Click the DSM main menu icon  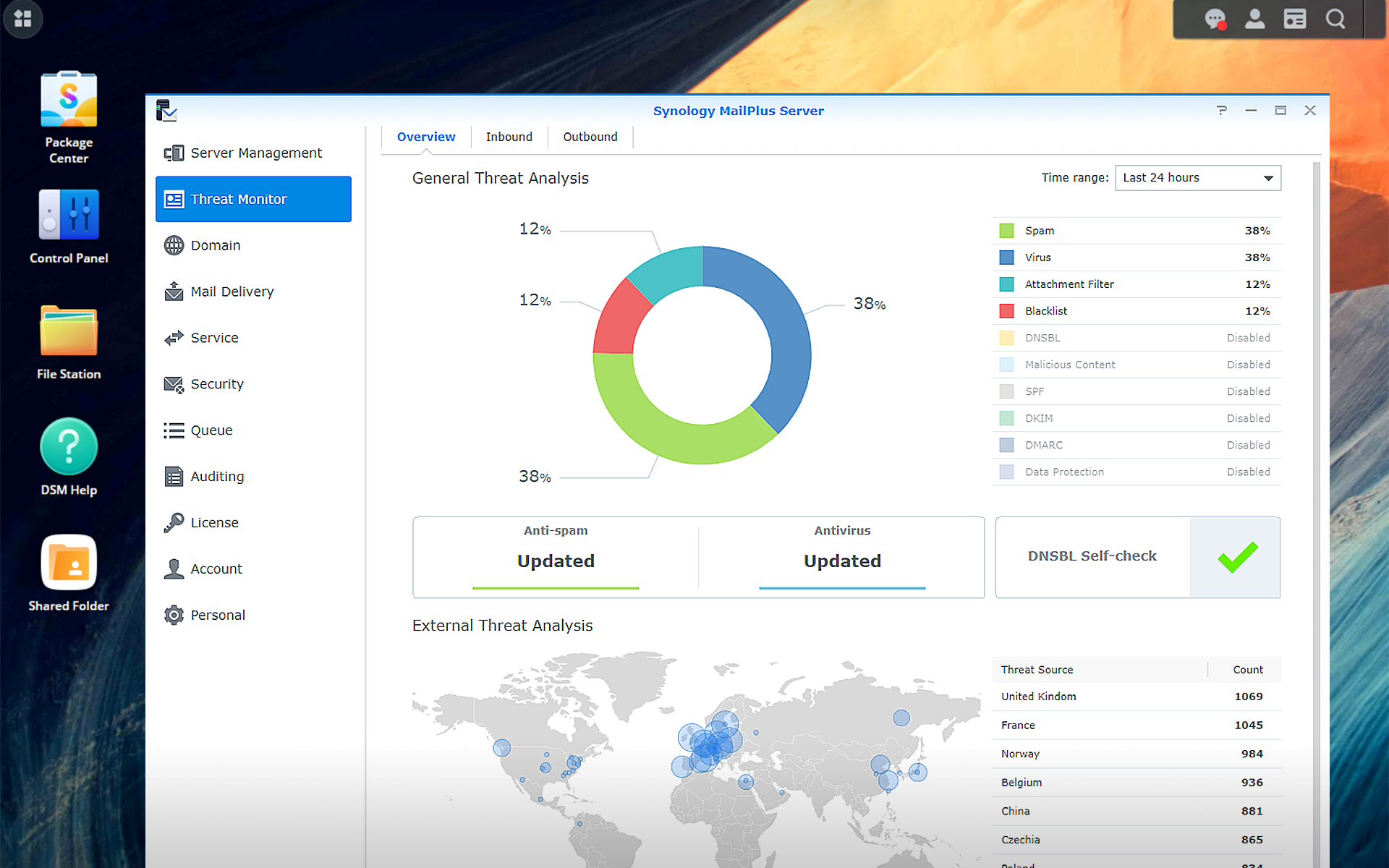(22, 19)
